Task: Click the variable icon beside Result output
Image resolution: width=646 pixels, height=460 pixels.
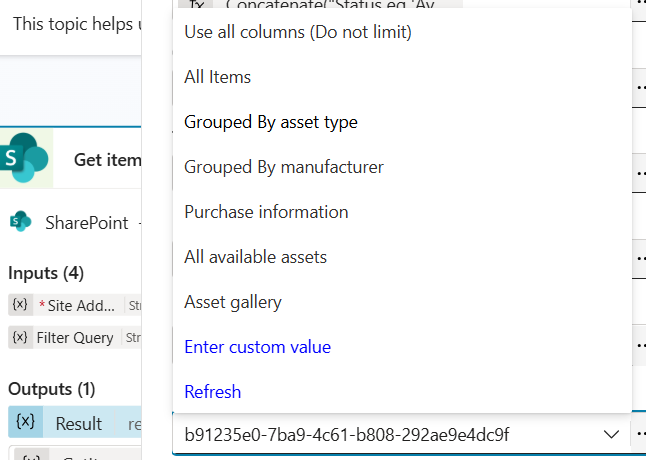Action: pos(26,422)
